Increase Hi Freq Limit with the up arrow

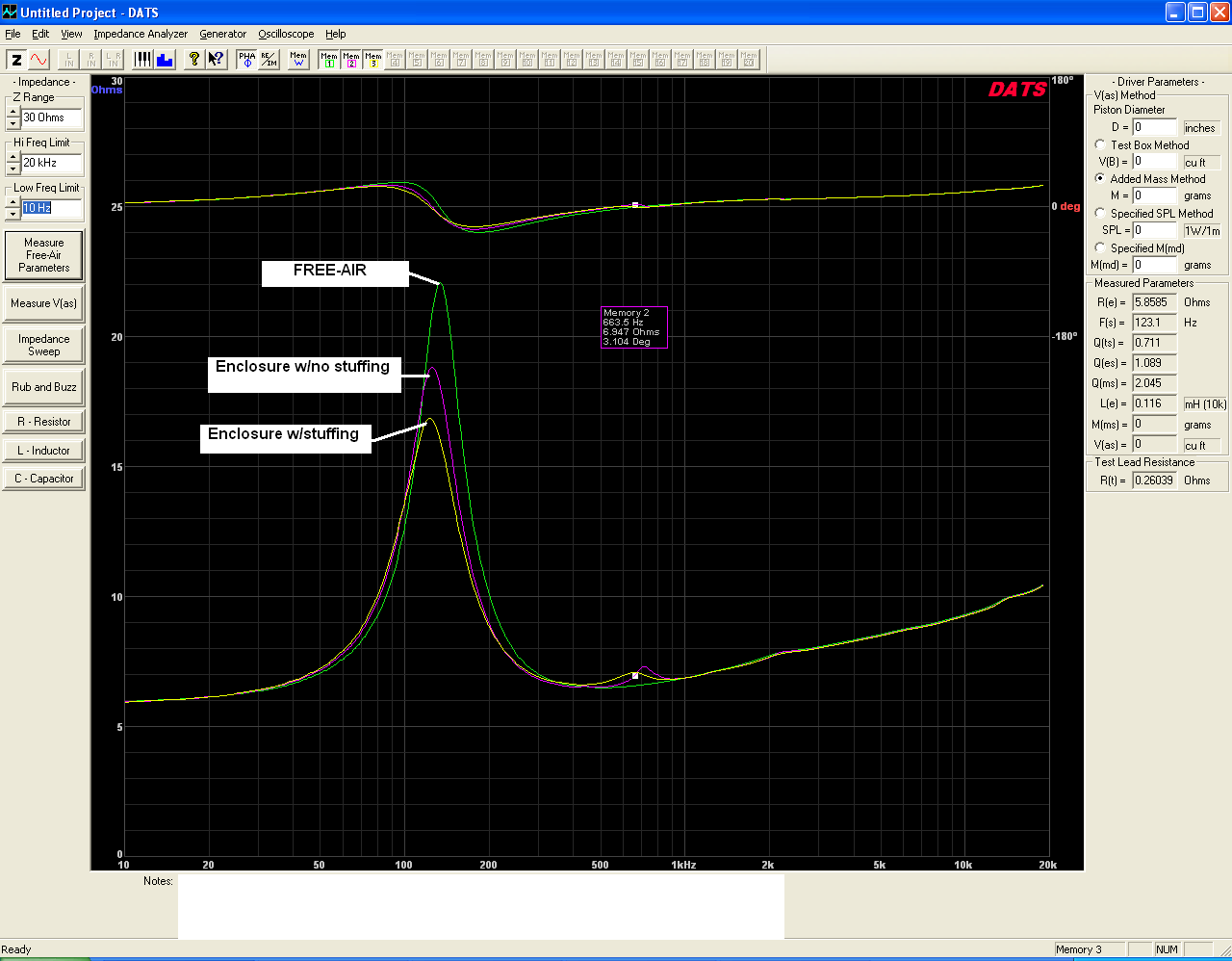coord(13,157)
